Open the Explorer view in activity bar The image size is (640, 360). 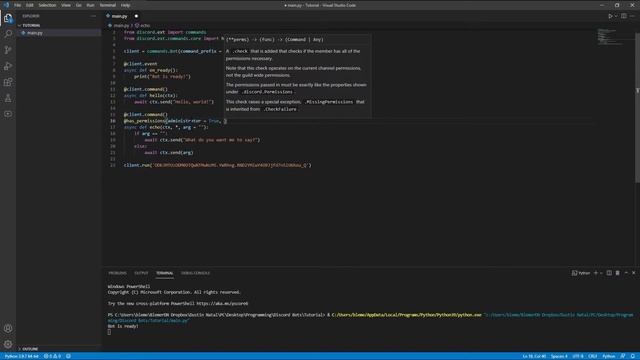pyautogui.click(x=8, y=18)
